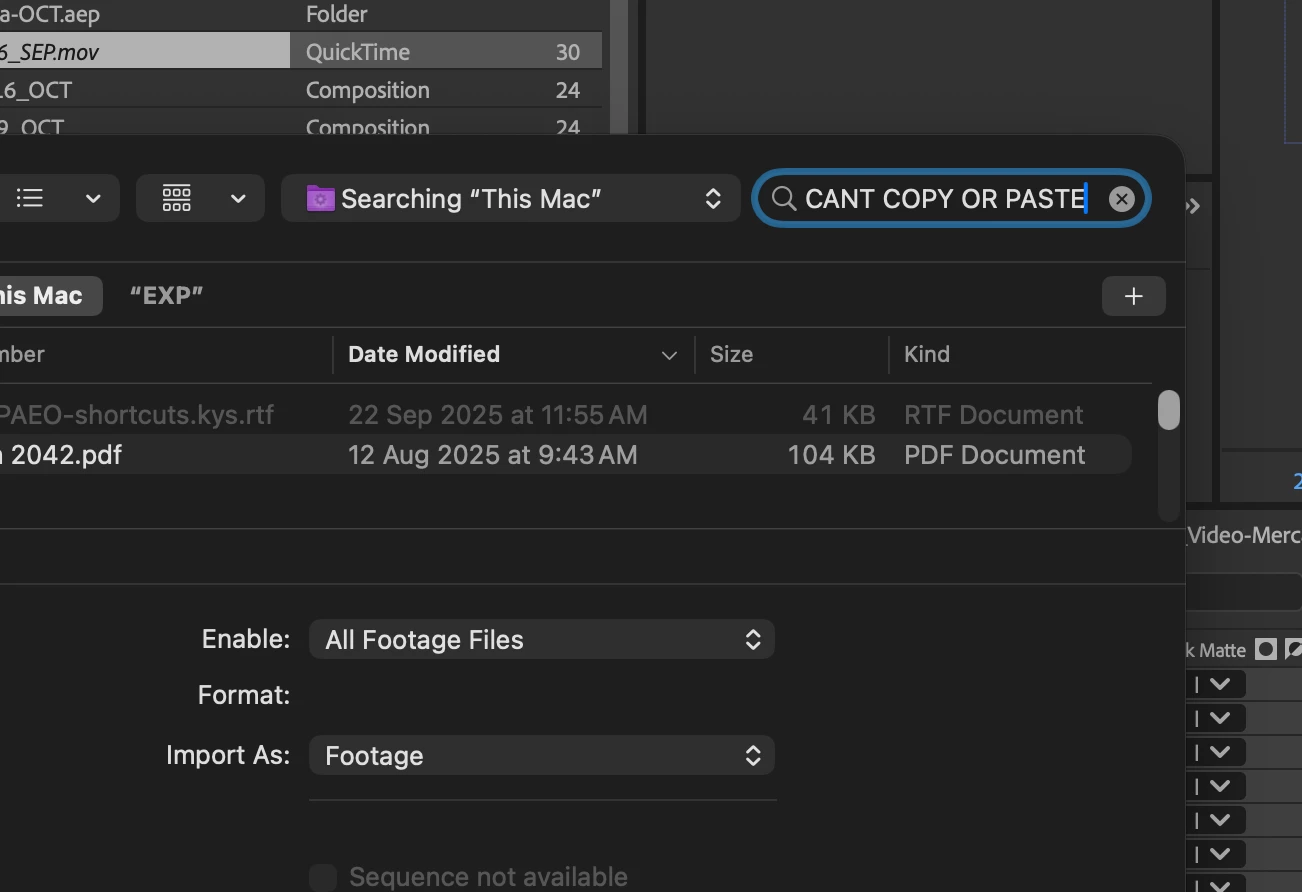This screenshot has width=1302, height=892.
Task: Select the 2042.pdf file row
Action: pos(565,455)
